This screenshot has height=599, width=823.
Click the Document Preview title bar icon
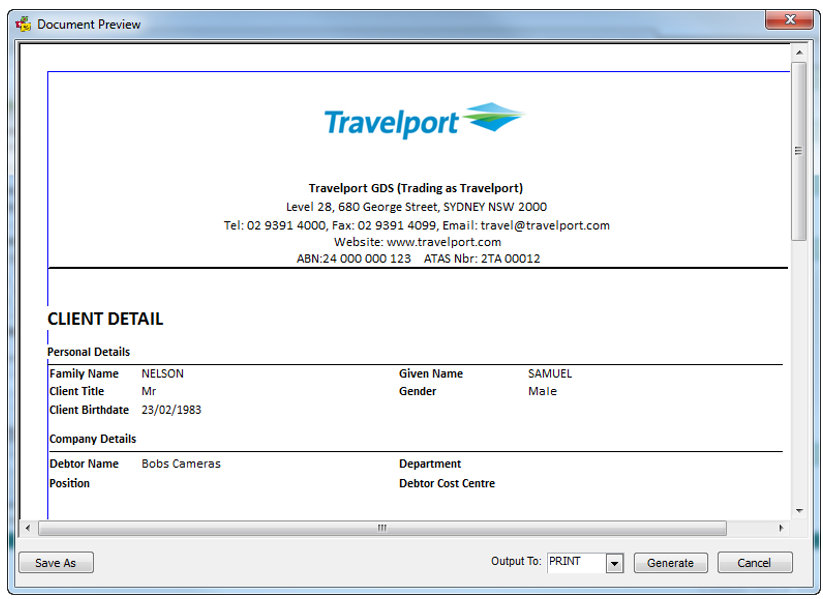(23, 24)
